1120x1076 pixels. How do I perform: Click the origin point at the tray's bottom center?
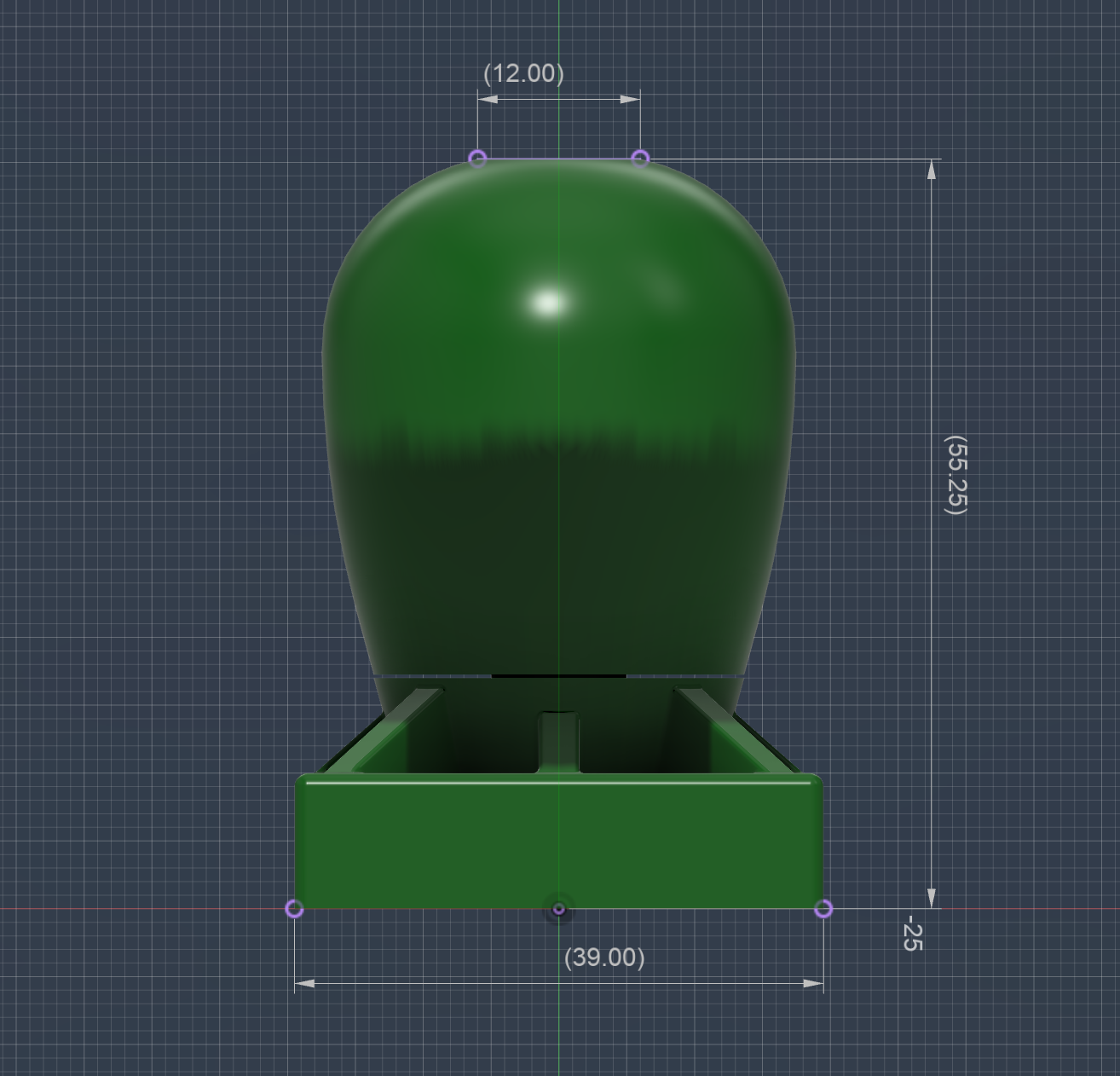(x=559, y=910)
